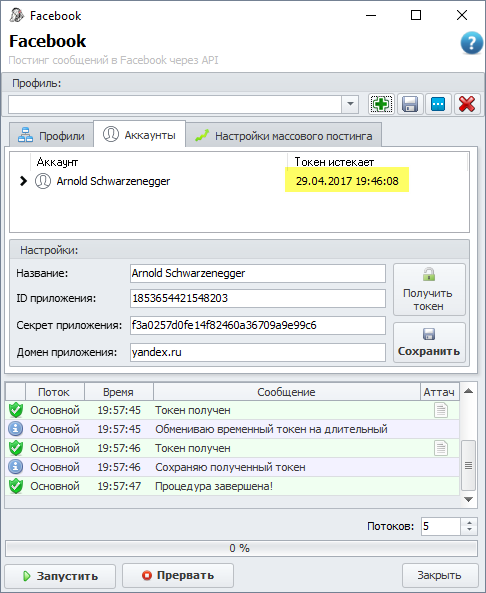This screenshot has width=486, height=593.
Task: Click the log scrollbar down arrow
Action: point(469,500)
